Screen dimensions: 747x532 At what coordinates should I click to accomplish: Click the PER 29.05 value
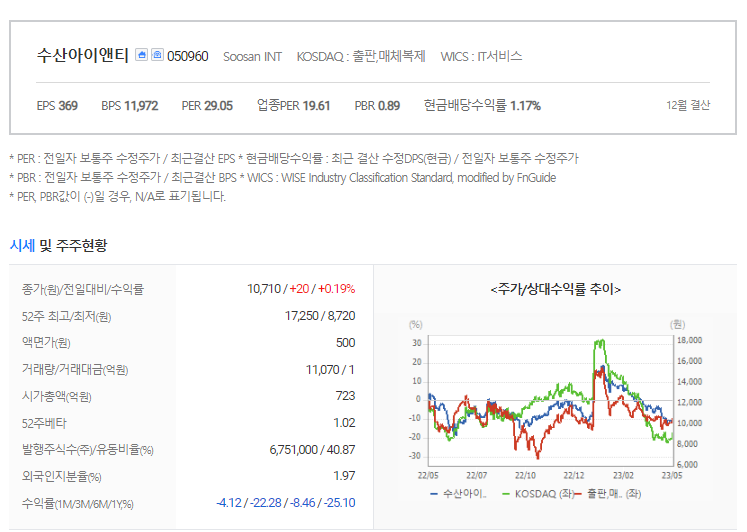coord(207,106)
